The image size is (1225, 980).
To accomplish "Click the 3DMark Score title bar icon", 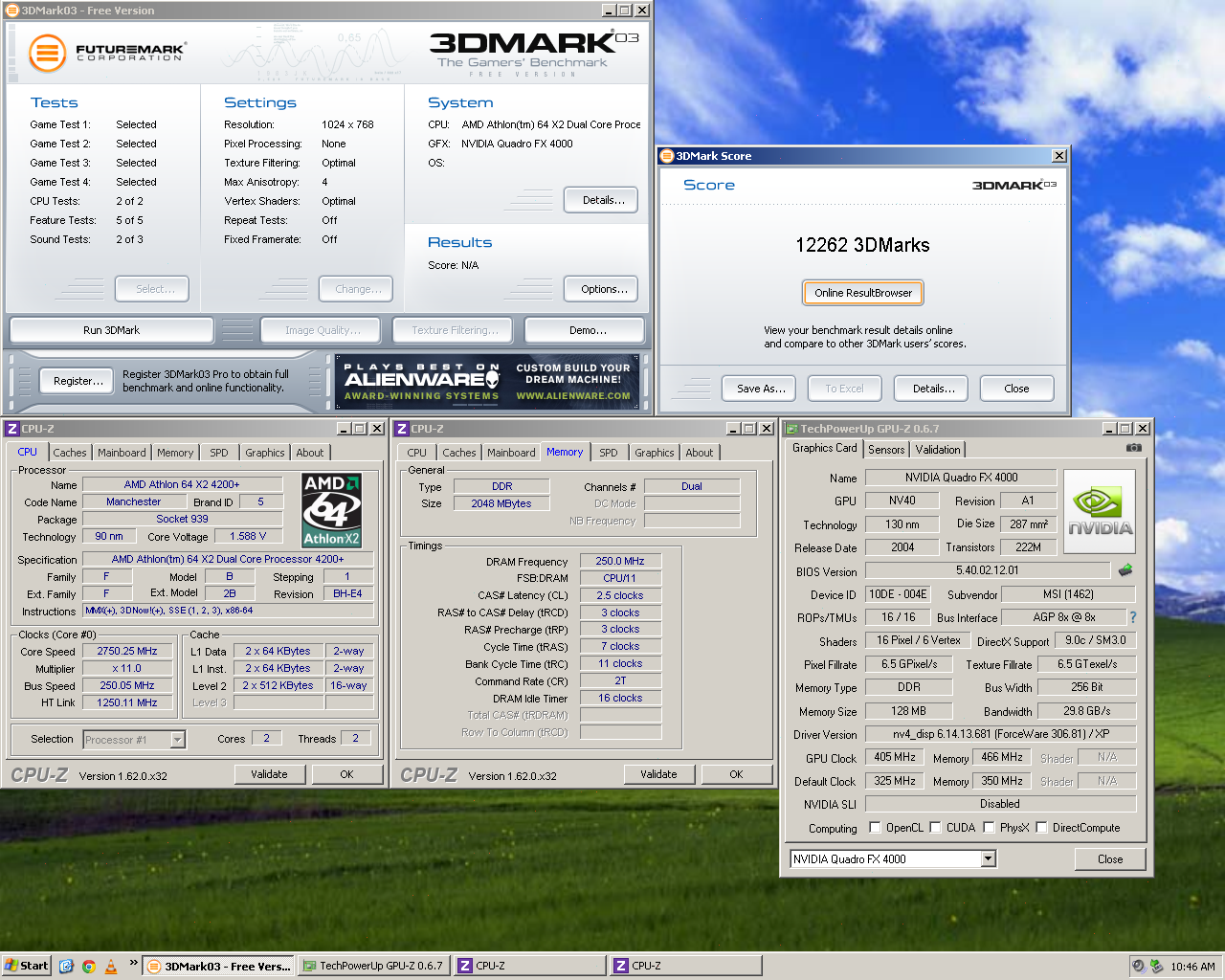I will point(667,156).
